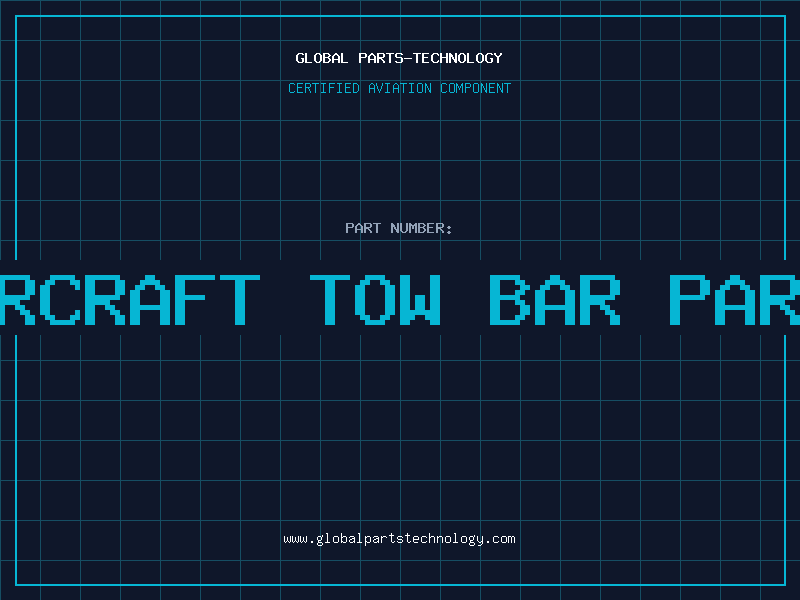The image size is (800, 600).
Task: Click the large BAR word in the banner
Action: pyautogui.click(x=555, y=300)
